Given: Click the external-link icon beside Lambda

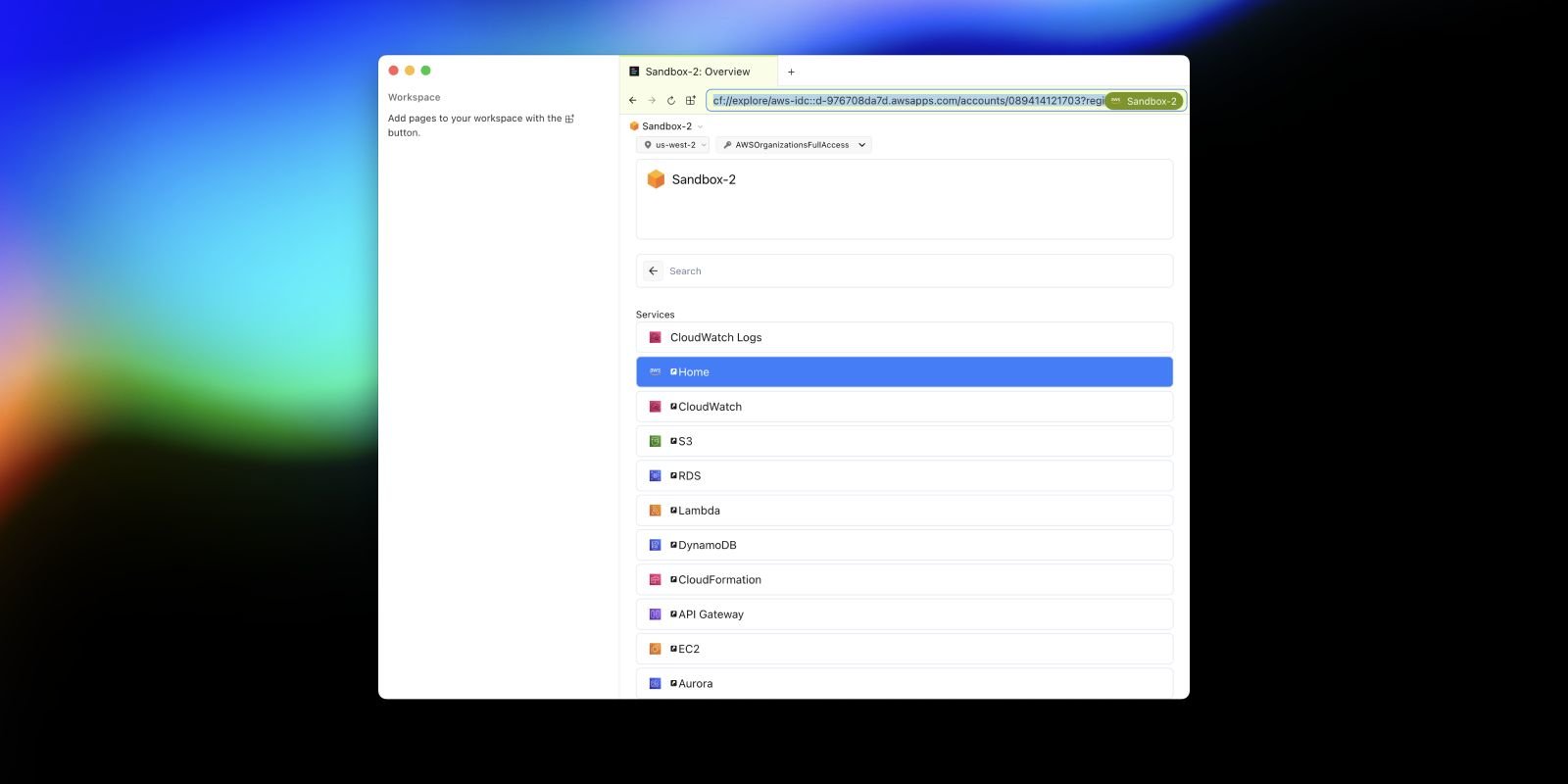Looking at the screenshot, I should pyautogui.click(x=673, y=511).
